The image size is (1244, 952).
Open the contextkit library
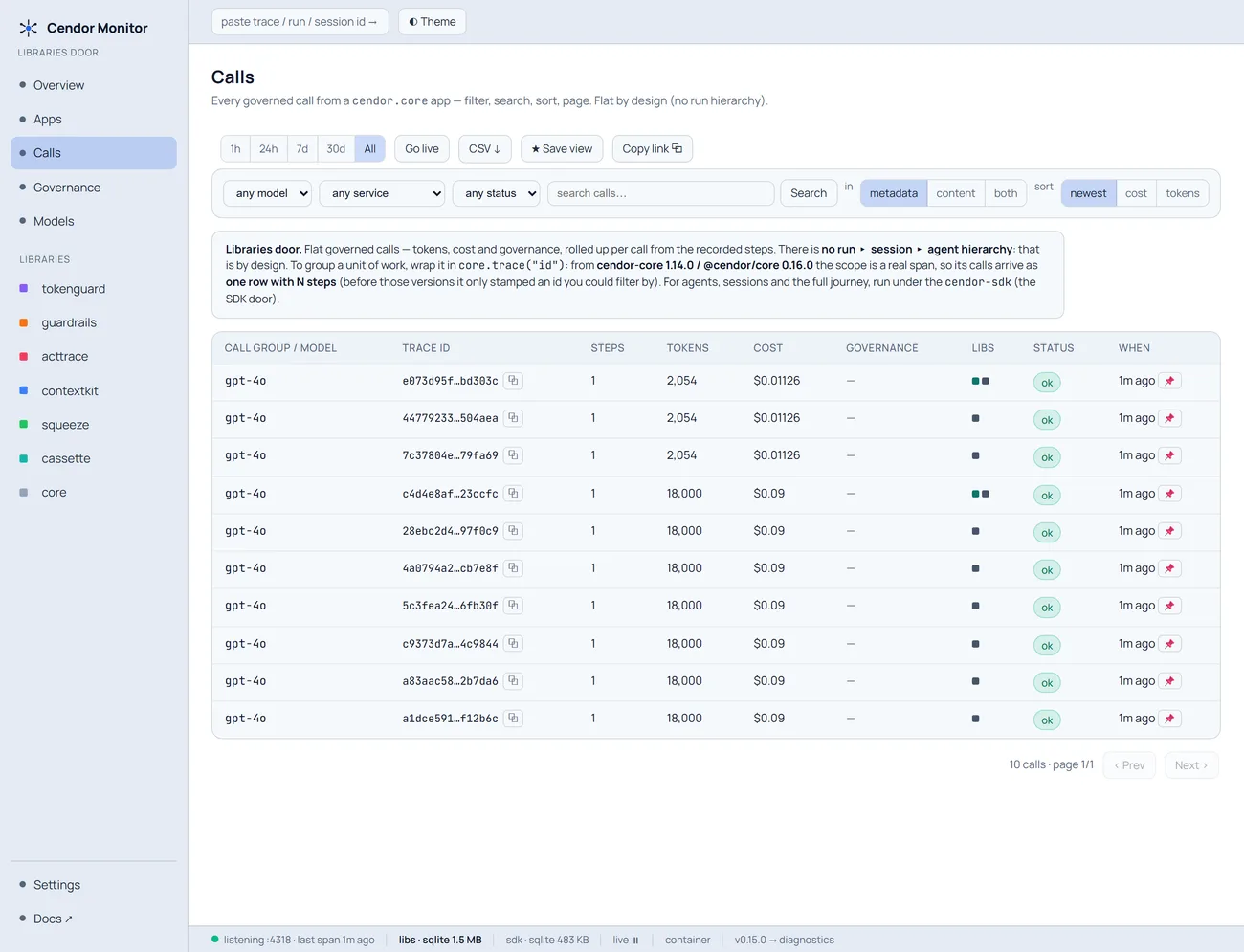[x=94, y=391]
